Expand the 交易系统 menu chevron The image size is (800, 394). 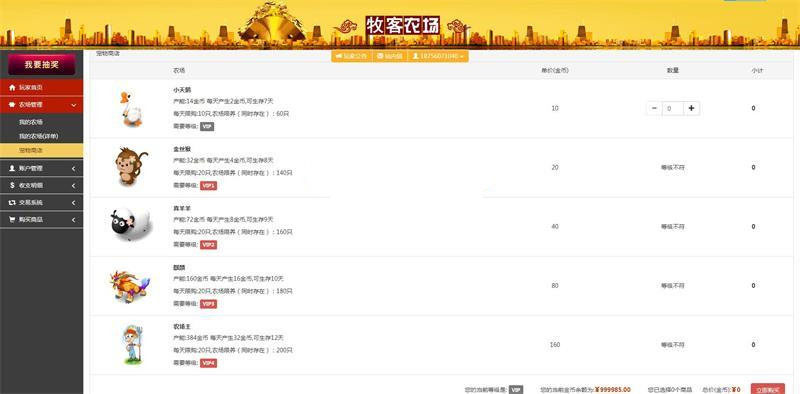[x=73, y=203]
